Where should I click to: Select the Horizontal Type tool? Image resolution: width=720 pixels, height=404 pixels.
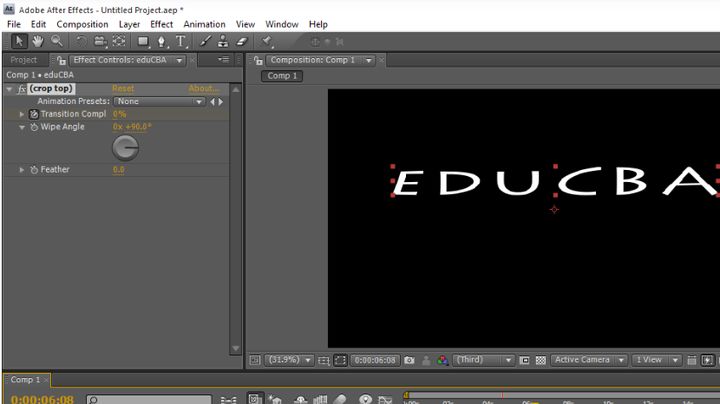click(x=181, y=42)
